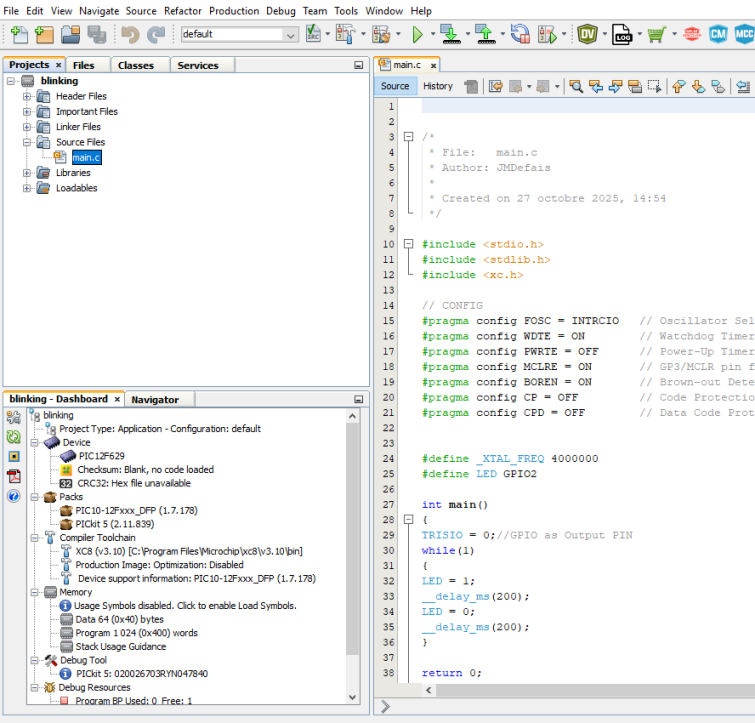Click the Dashboard vertical scrollbar down arrow

pyautogui.click(x=353, y=698)
